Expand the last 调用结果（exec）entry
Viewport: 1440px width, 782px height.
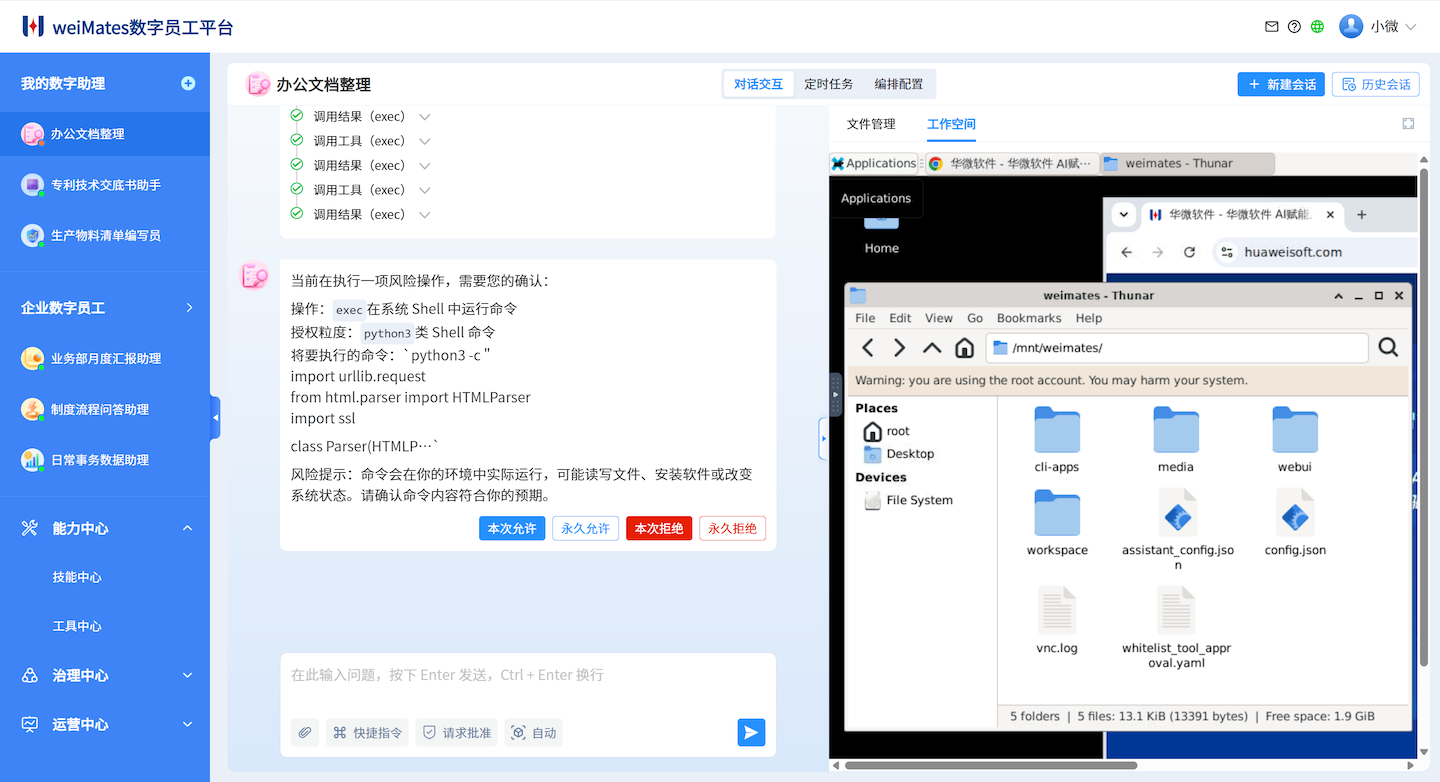[x=425, y=214]
